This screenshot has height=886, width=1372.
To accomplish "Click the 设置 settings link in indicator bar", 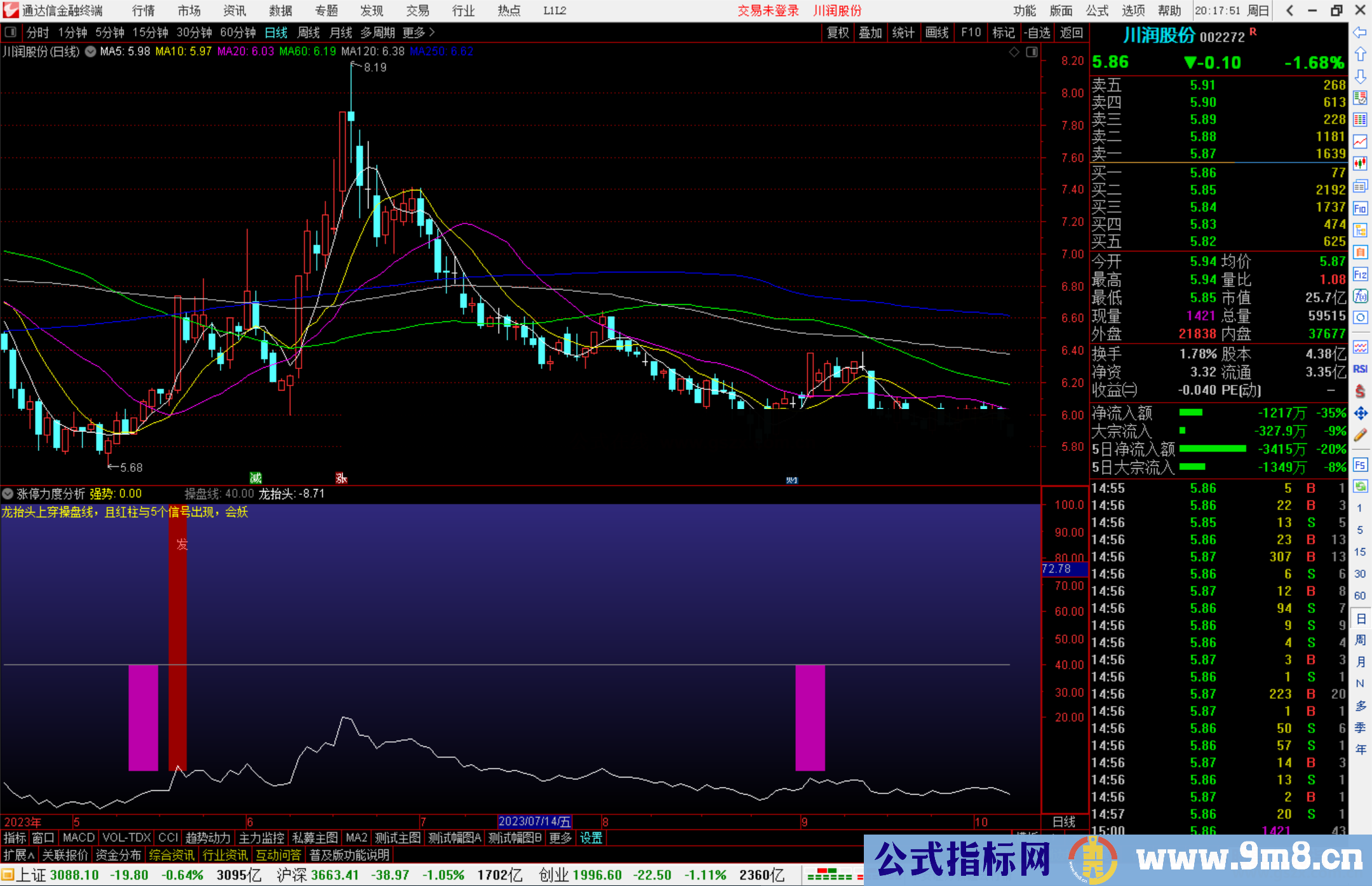I will [591, 838].
